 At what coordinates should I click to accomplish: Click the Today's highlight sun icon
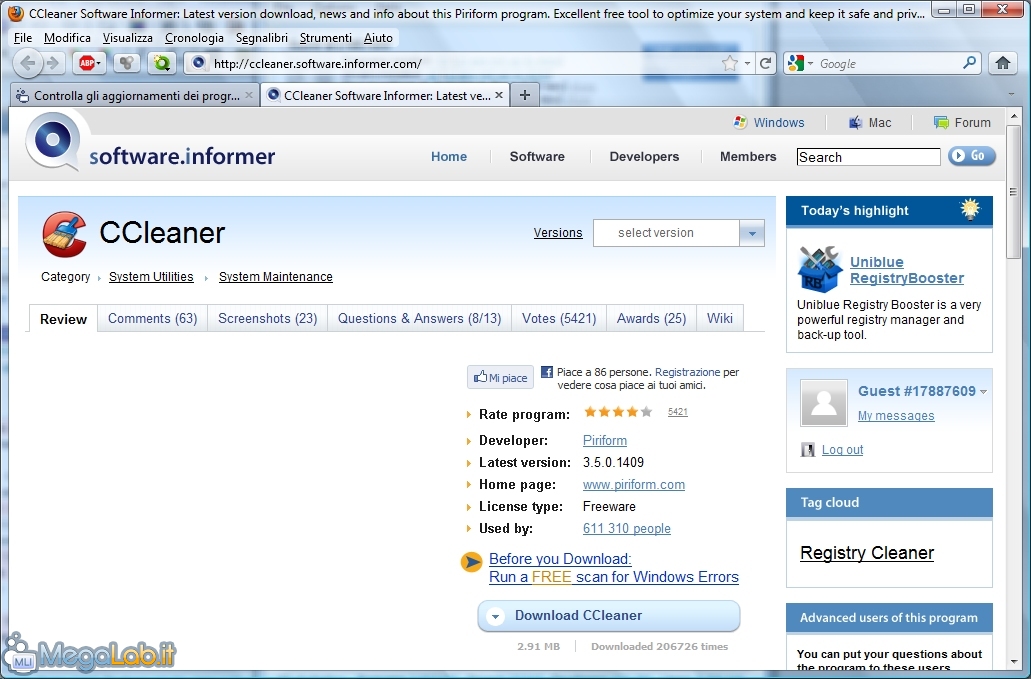pos(970,210)
